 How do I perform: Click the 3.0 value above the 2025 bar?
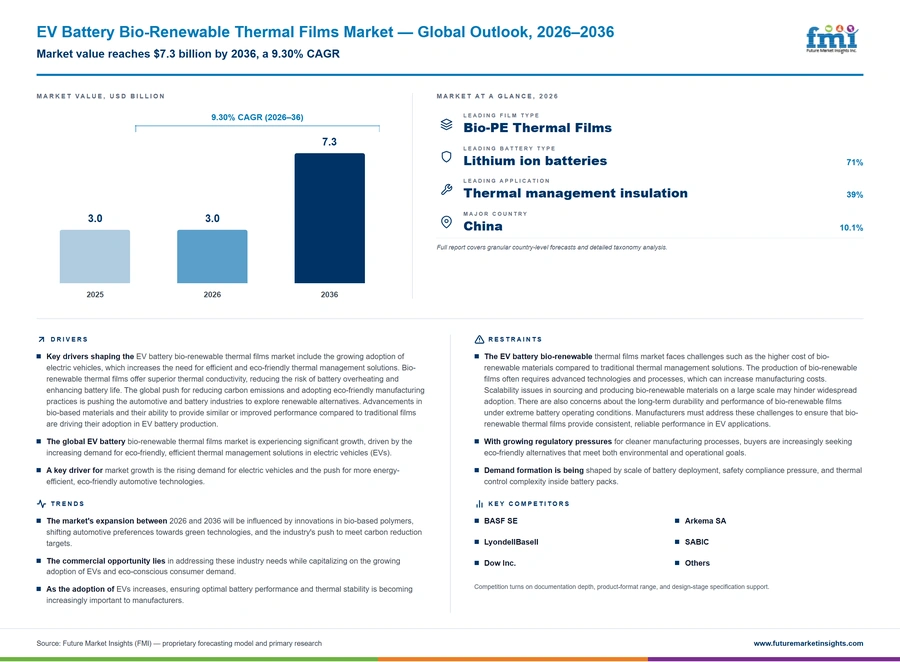click(x=95, y=218)
